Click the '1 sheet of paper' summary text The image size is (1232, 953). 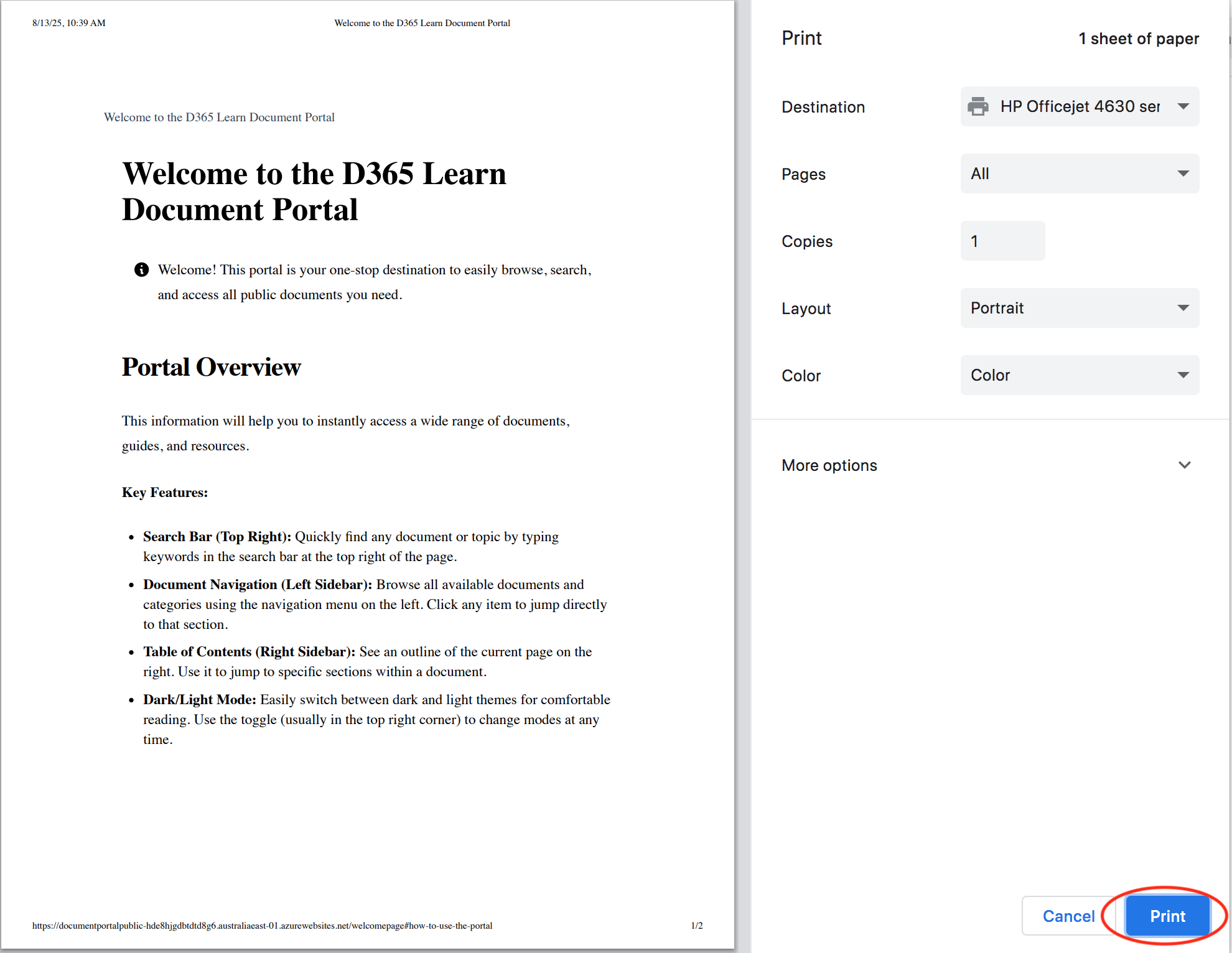point(1138,39)
